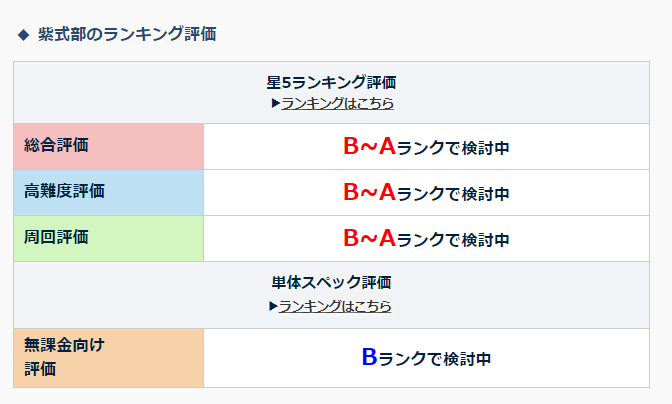Open ランキングはこちら link under 星5ランキング評価
The width and height of the screenshot is (672, 404).
337,103
